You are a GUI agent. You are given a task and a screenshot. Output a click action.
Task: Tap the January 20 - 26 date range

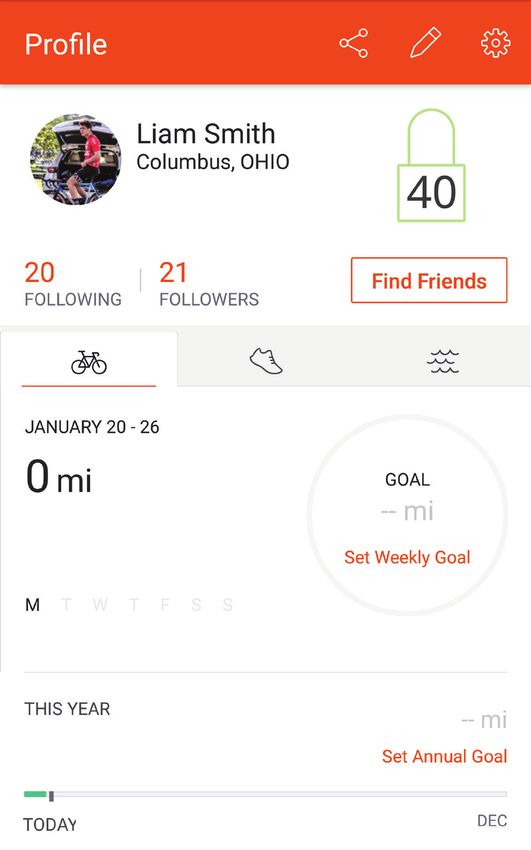point(92,427)
